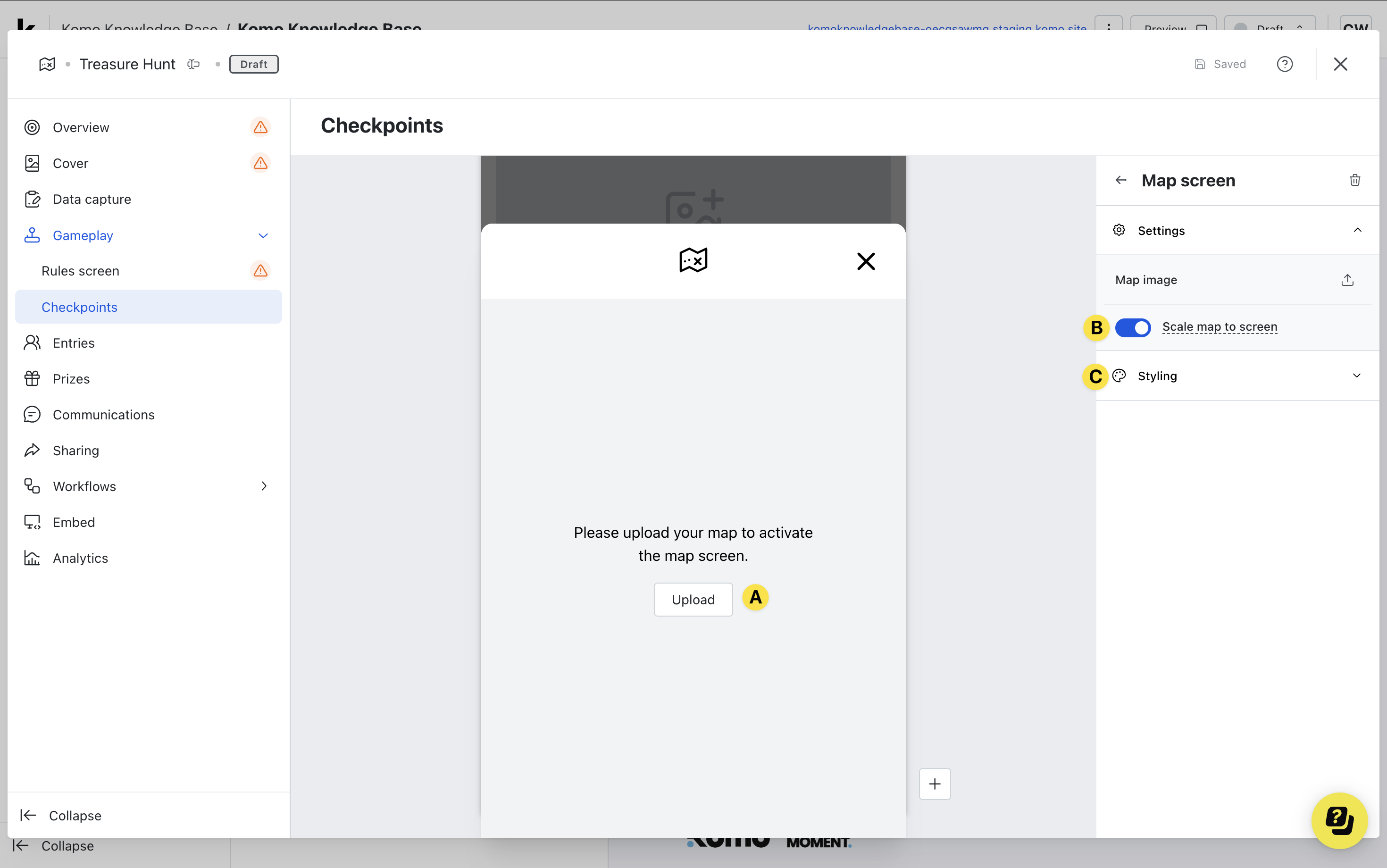Click the Scale map to screen label

1220,326
